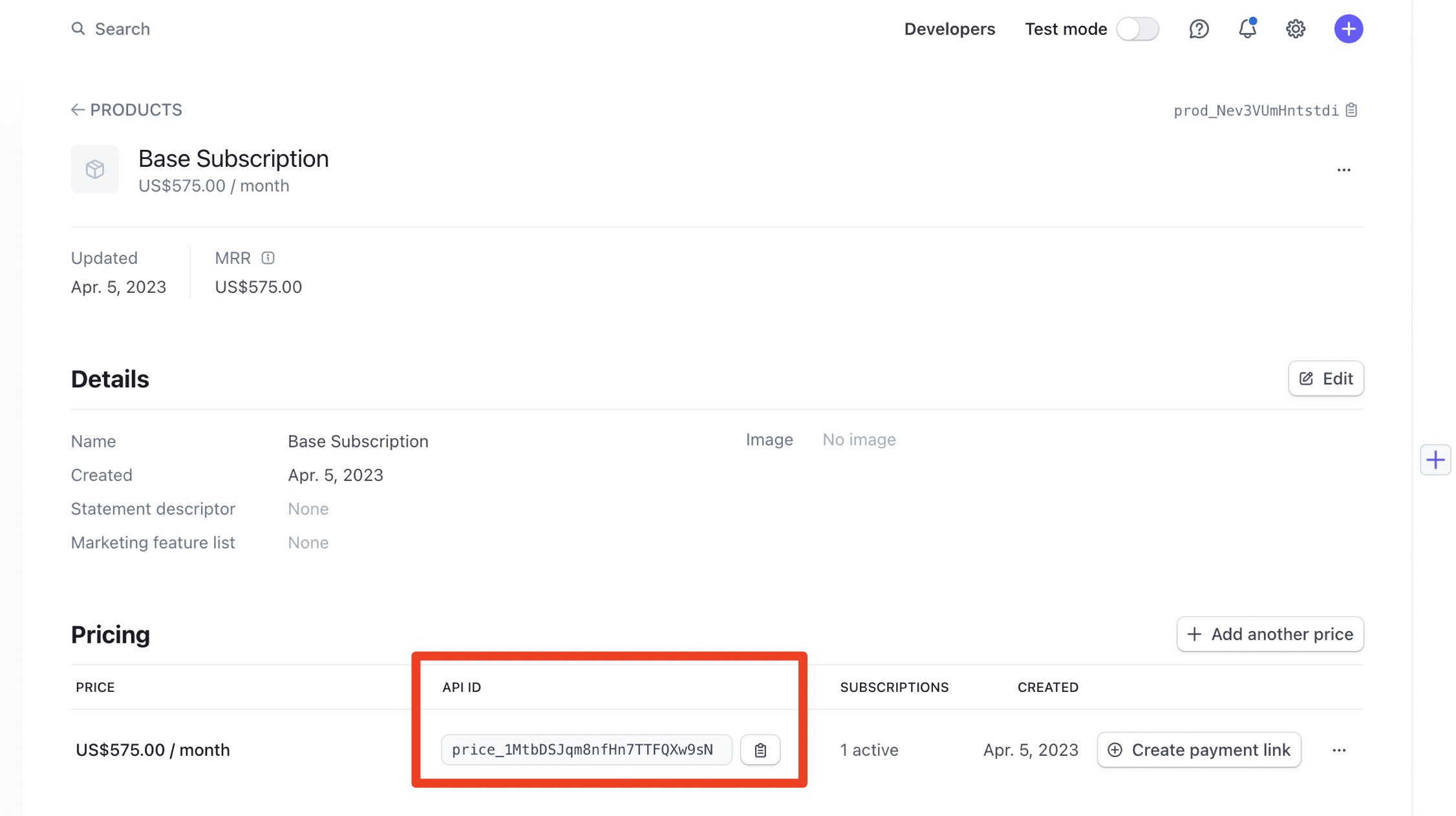
Task: Click the Base Subscription product title
Action: click(x=233, y=159)
